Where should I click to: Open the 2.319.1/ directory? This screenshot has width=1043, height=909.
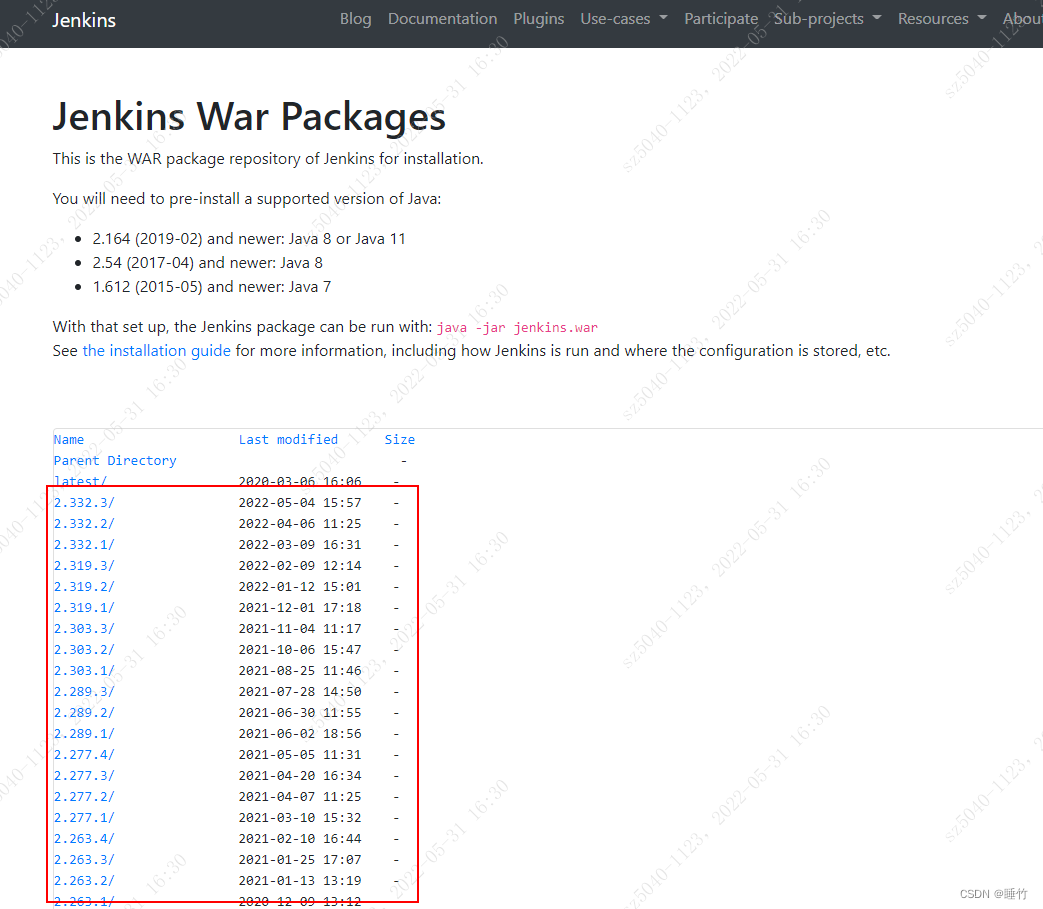[84, 608]
